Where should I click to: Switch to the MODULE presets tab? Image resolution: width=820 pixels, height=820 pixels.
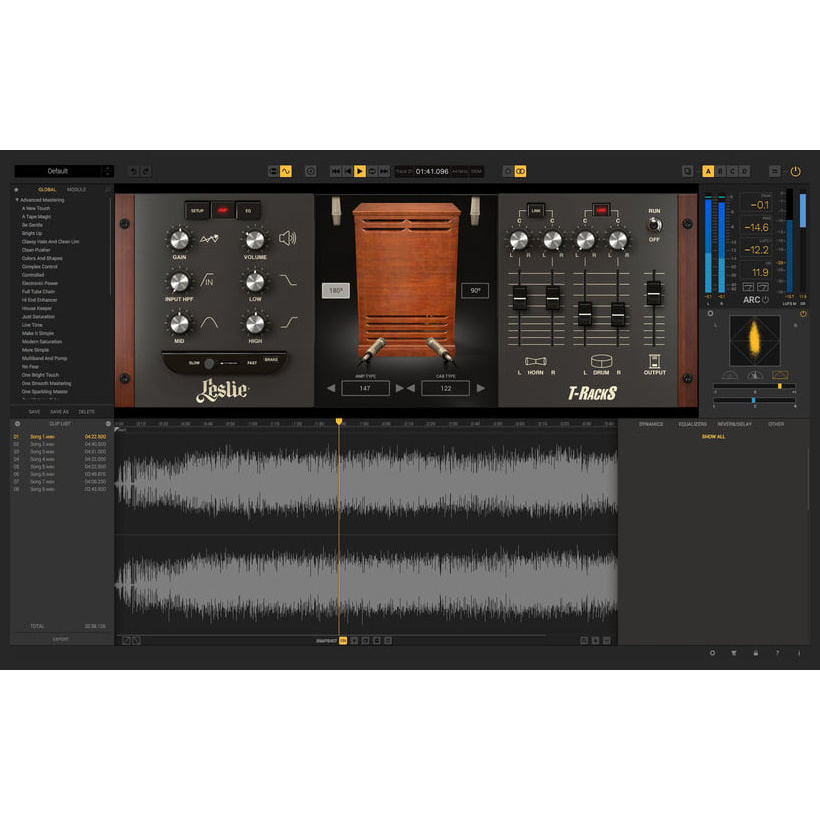click(76, 189)
